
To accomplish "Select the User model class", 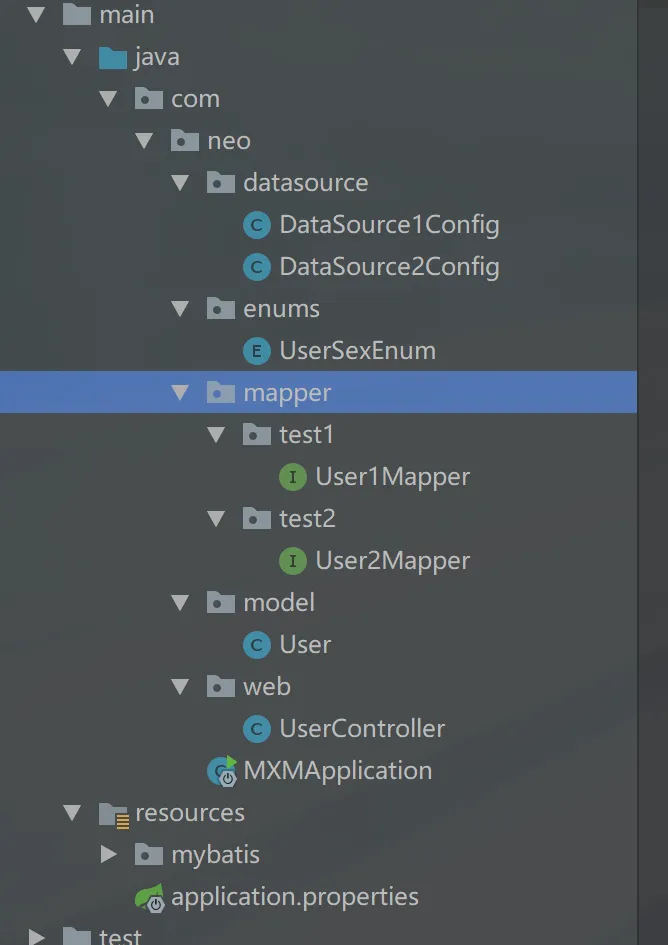I will point(305,645).
